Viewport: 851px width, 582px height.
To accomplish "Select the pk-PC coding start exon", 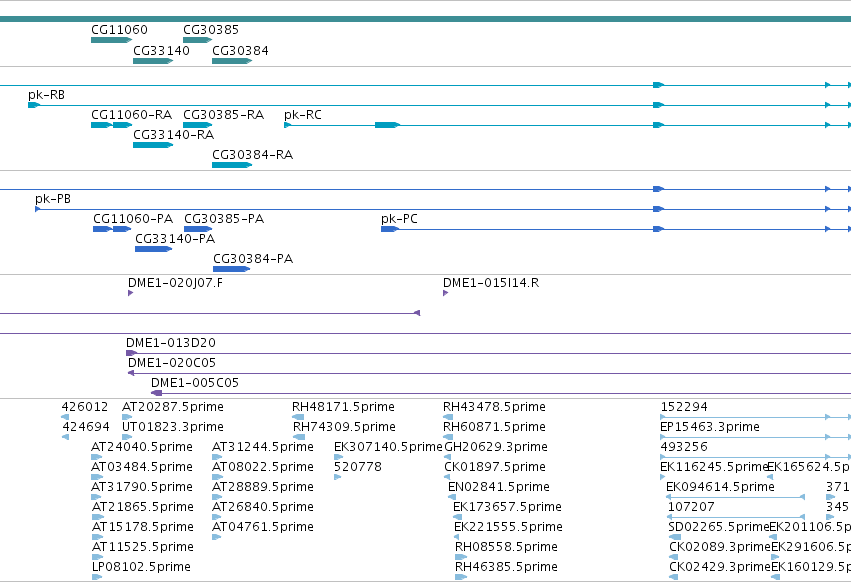I will [390, 229].
